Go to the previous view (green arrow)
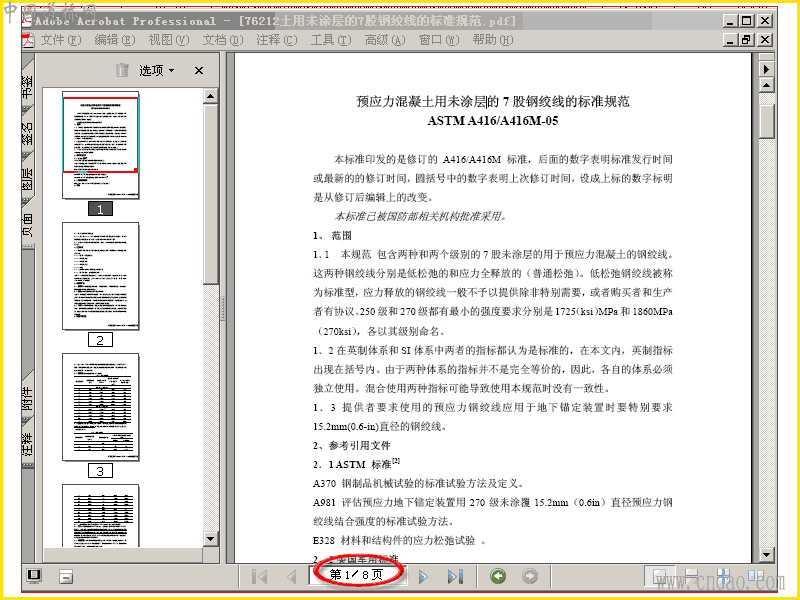 point(498,576)
